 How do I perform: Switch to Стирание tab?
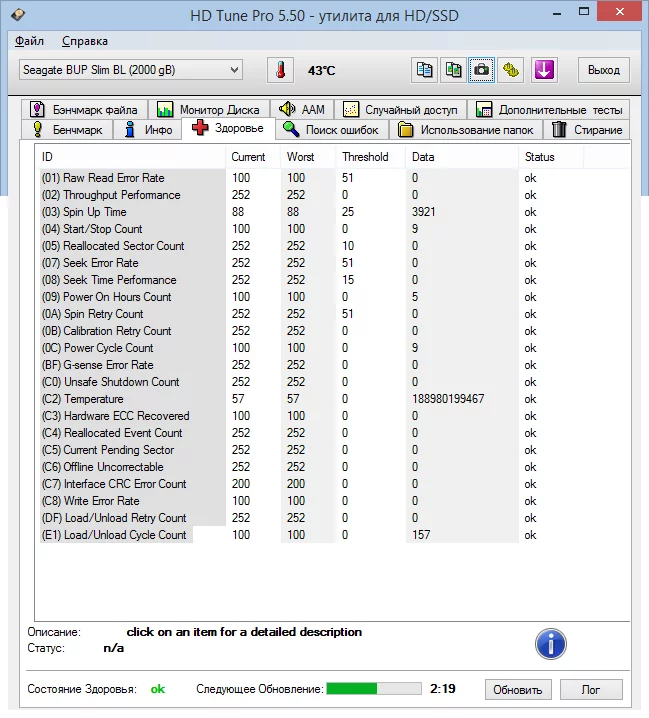click(587, 130)
